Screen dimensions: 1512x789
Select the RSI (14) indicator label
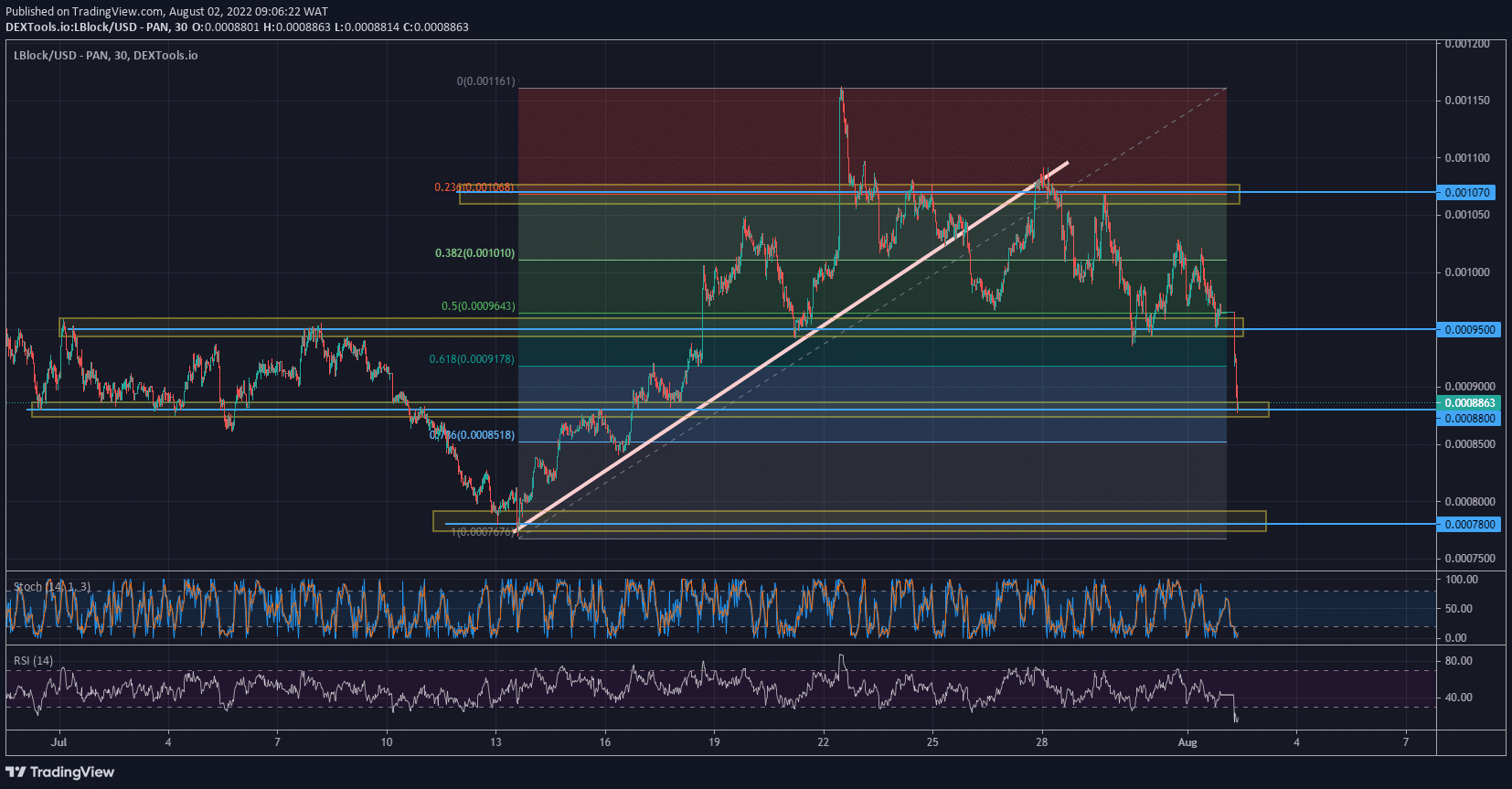(33, 661)
